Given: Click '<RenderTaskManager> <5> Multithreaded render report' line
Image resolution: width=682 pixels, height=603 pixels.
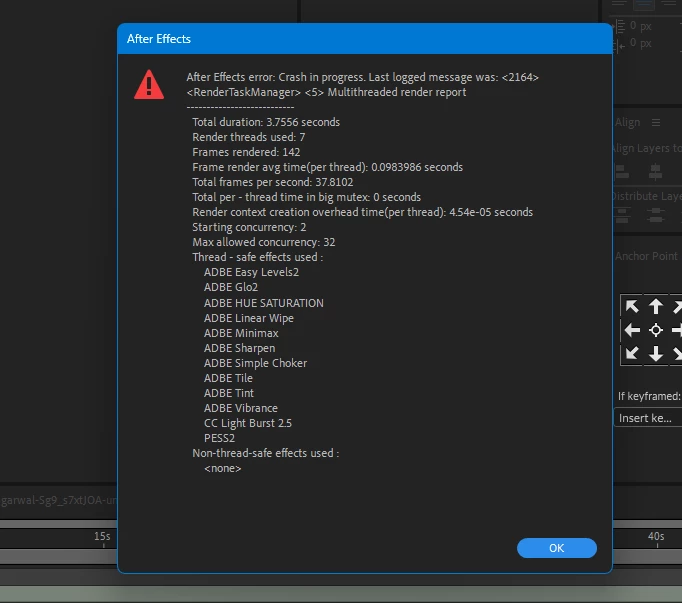Looking at the screenshot, I should point(326,92).
